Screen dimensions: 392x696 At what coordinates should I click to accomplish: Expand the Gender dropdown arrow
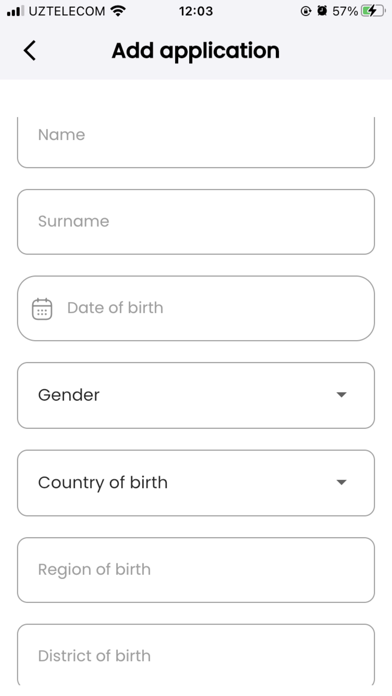click(341, 395)
